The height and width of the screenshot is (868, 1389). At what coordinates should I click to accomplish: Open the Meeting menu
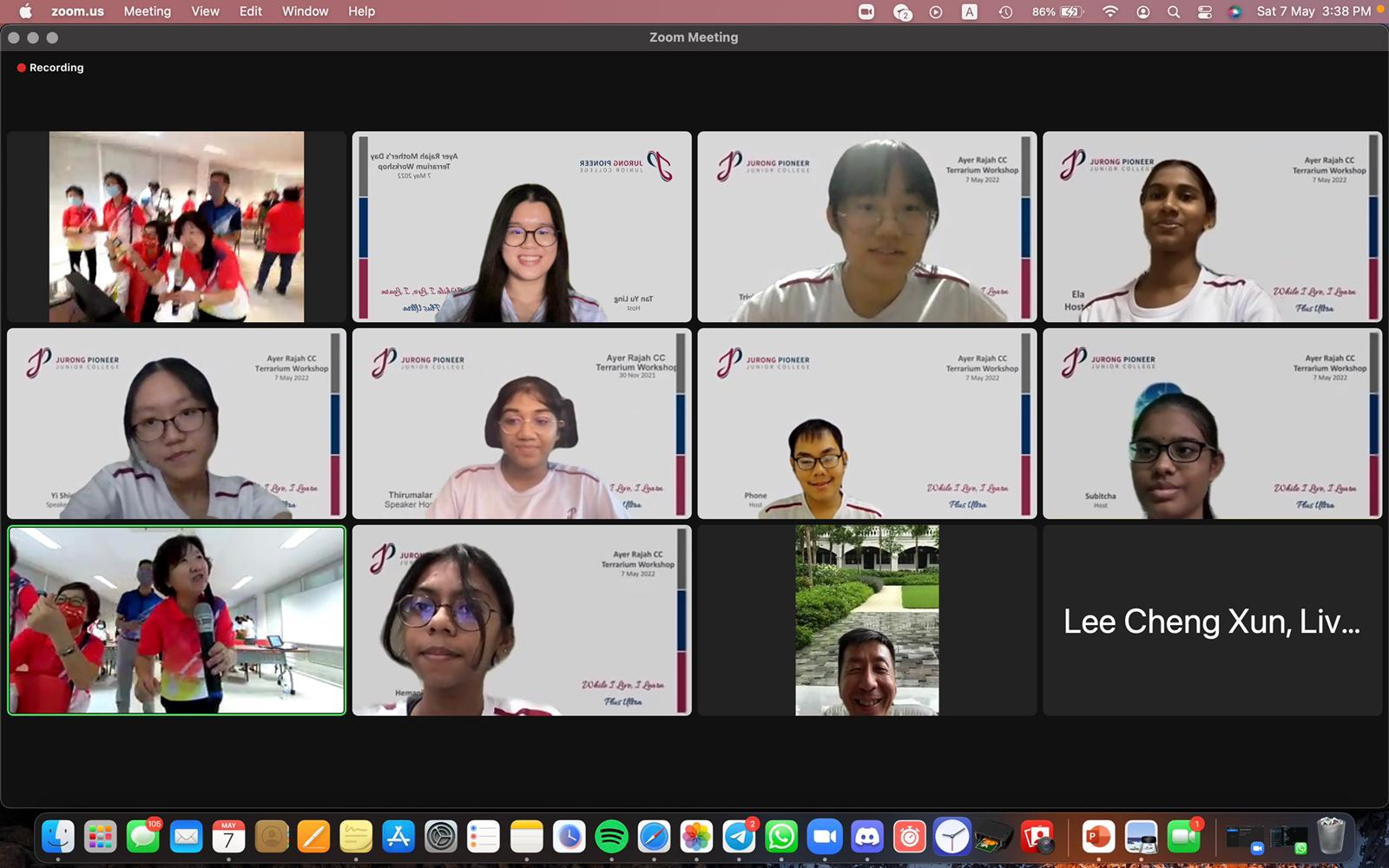147,11
